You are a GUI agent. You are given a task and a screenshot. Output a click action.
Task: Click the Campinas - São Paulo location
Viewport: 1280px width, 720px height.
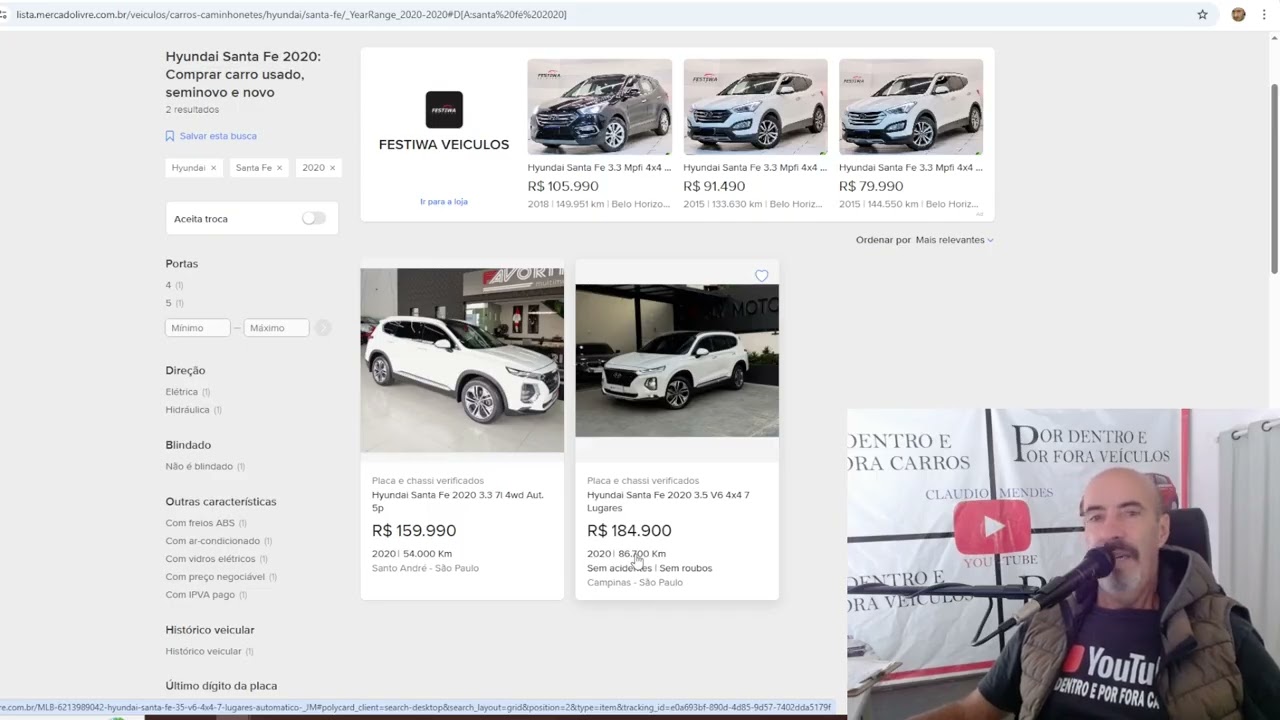pos(635,582)
